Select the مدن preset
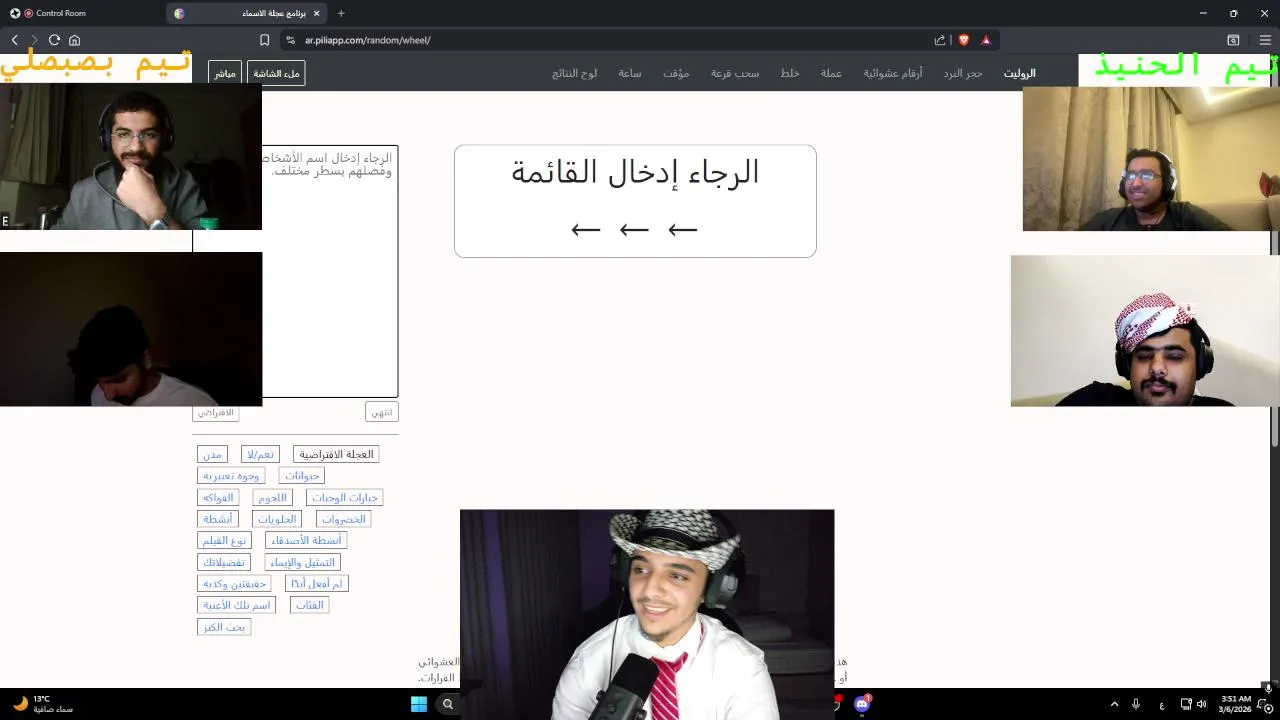 click(x=212, y=454)
